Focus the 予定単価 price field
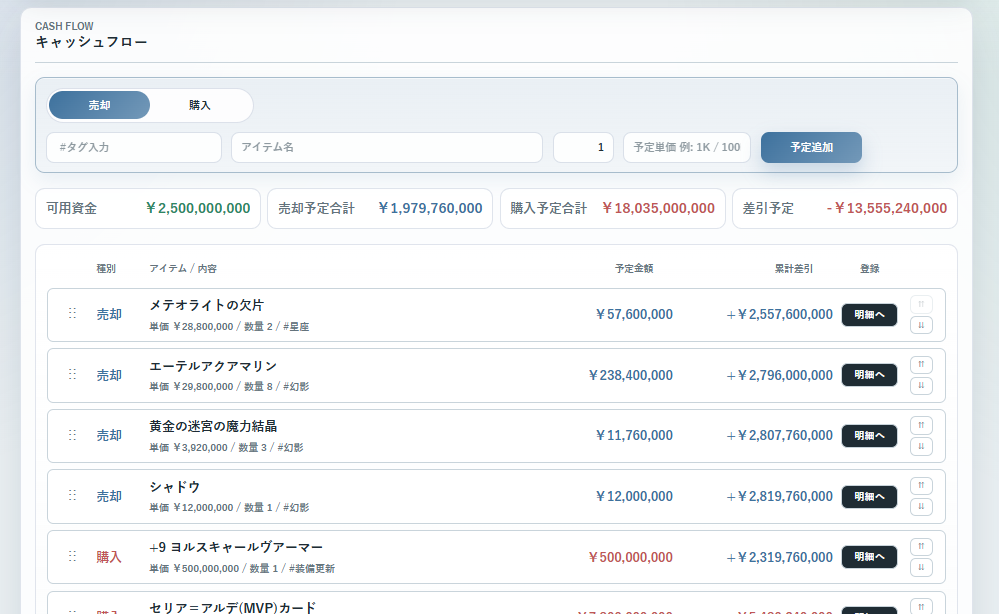999x614 pixels. point(687,147)
